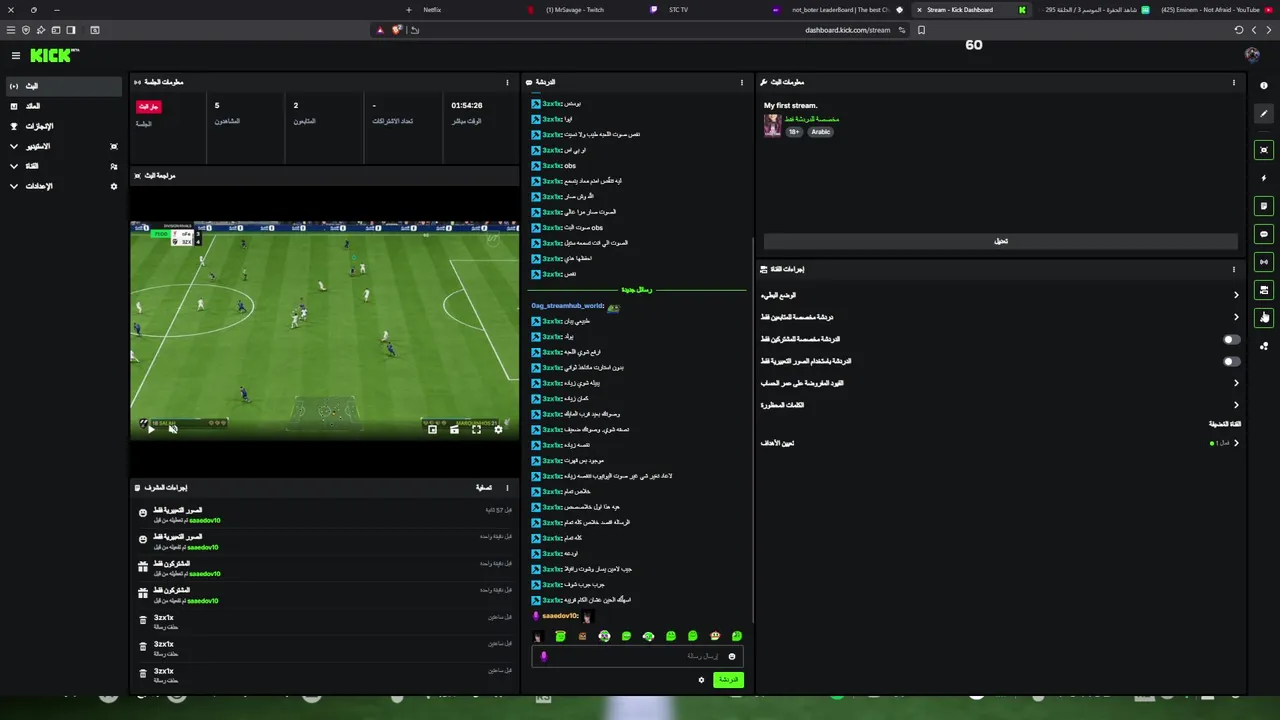Bookmark this page via address bar icon

pyautogui.click(x=921, y=30)
